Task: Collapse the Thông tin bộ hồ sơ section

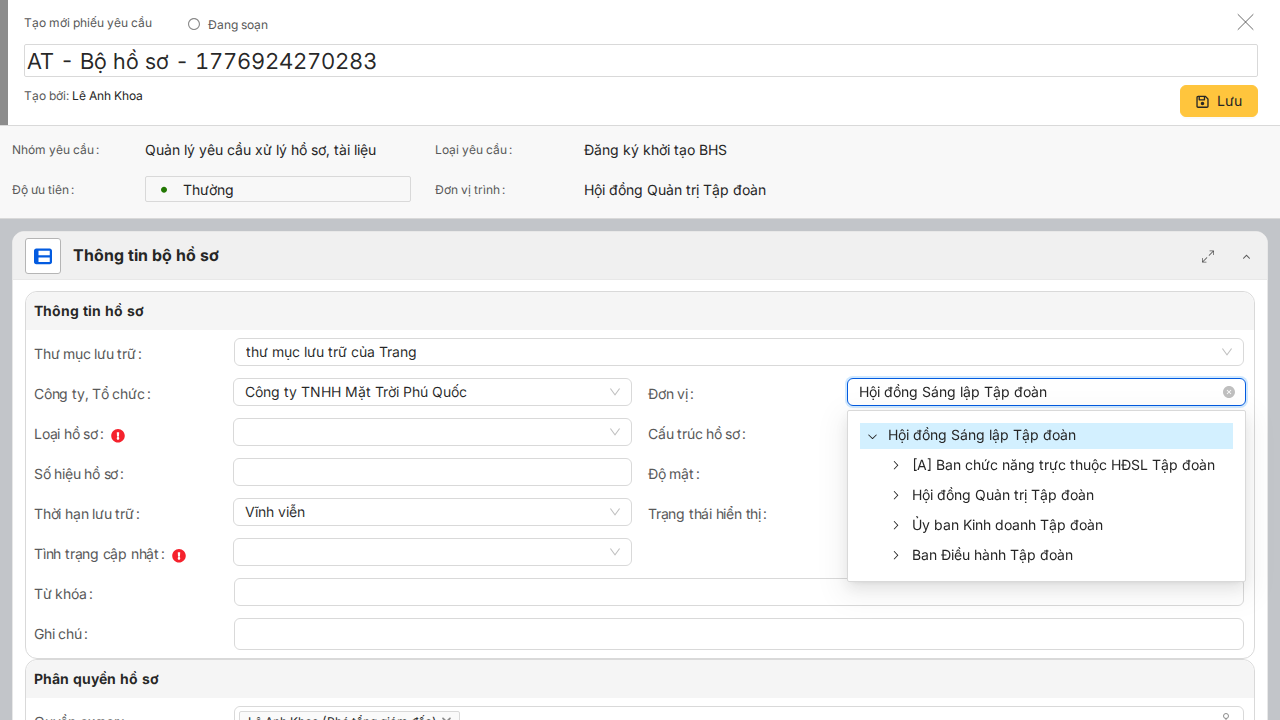Action: tap(1246, 257)
